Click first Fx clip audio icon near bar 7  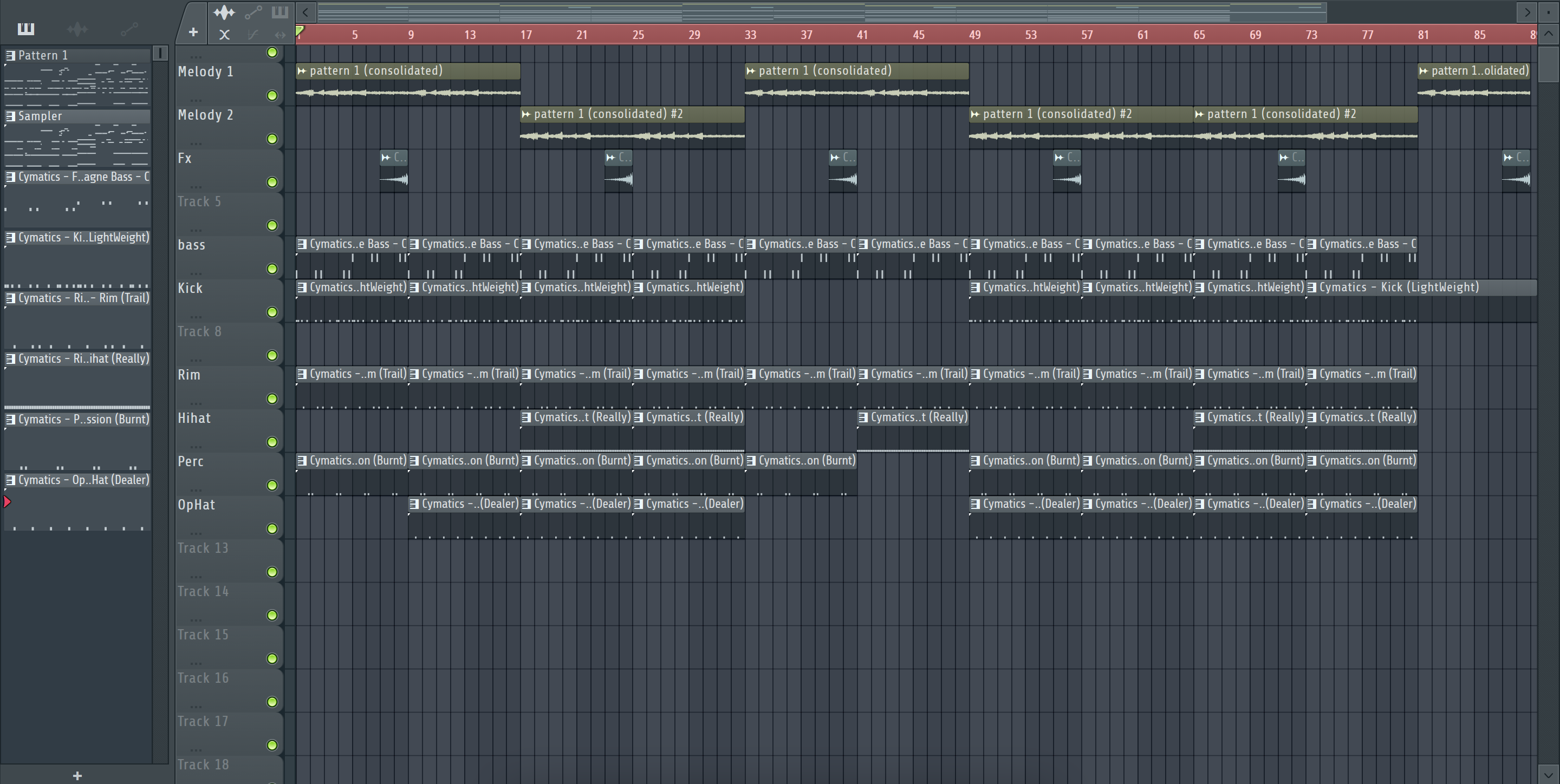tap(386, 158)
